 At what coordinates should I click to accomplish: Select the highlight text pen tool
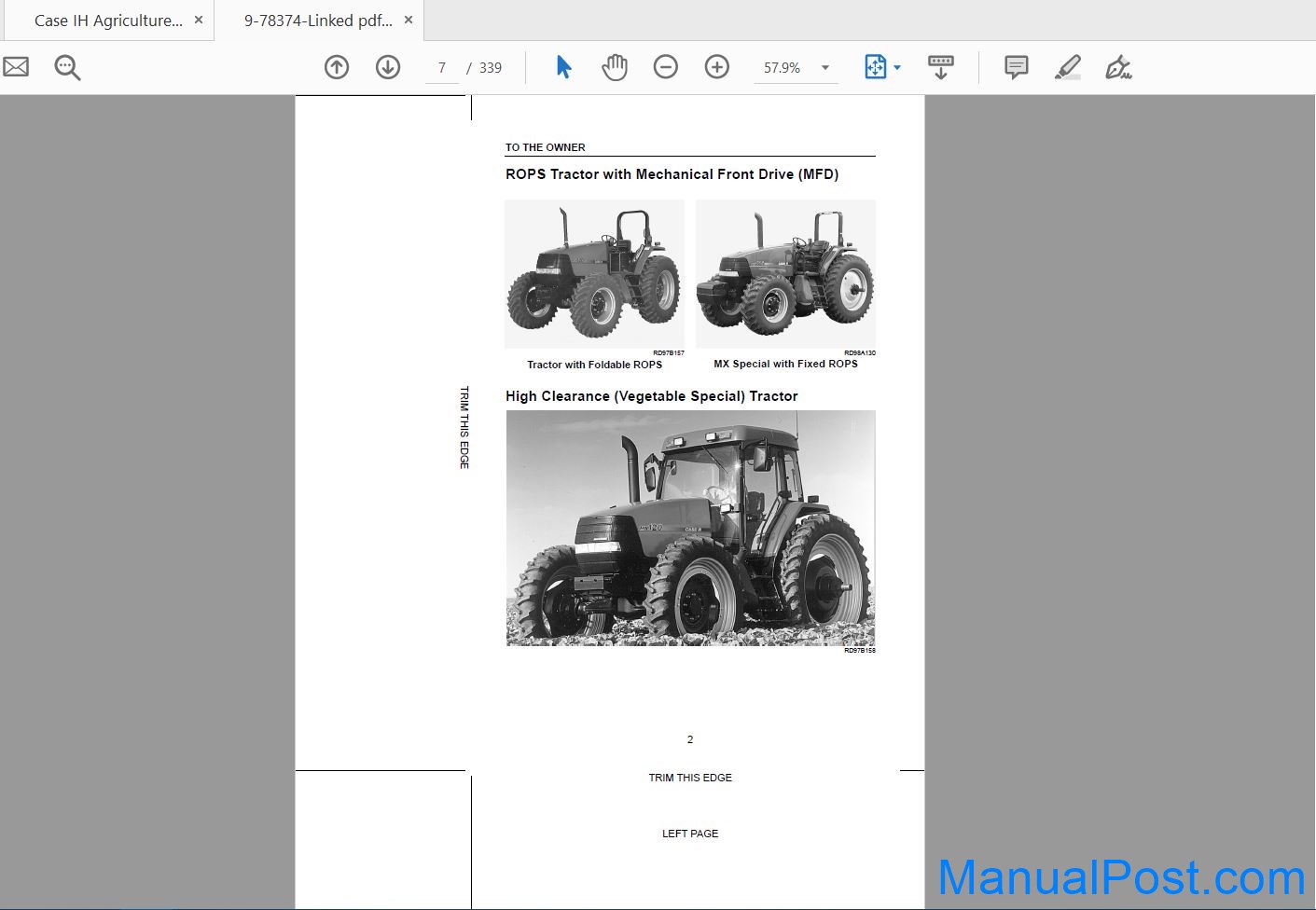[x=1068, y=67]
